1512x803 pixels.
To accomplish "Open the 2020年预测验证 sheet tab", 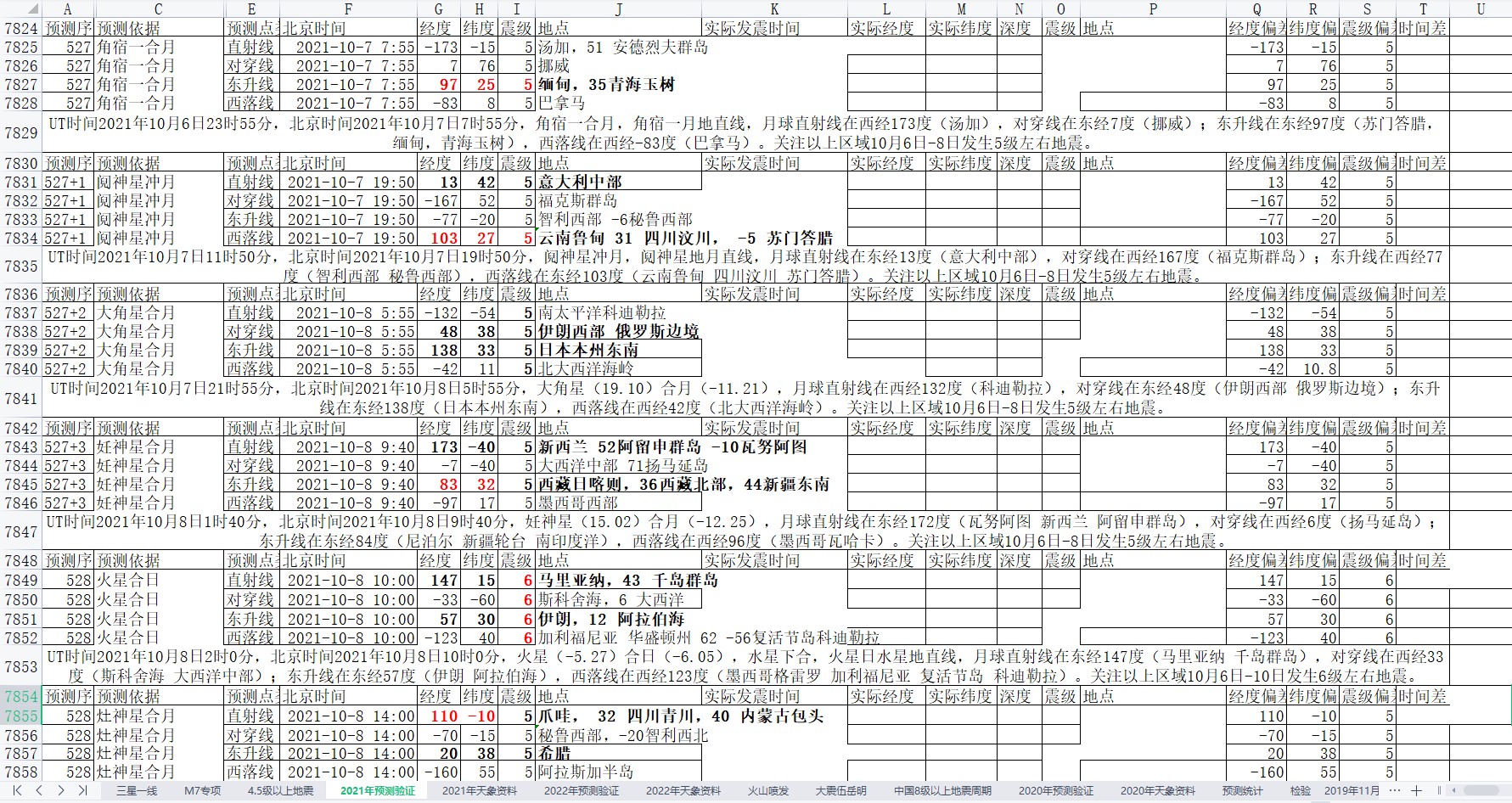I will click(1056, 790).
